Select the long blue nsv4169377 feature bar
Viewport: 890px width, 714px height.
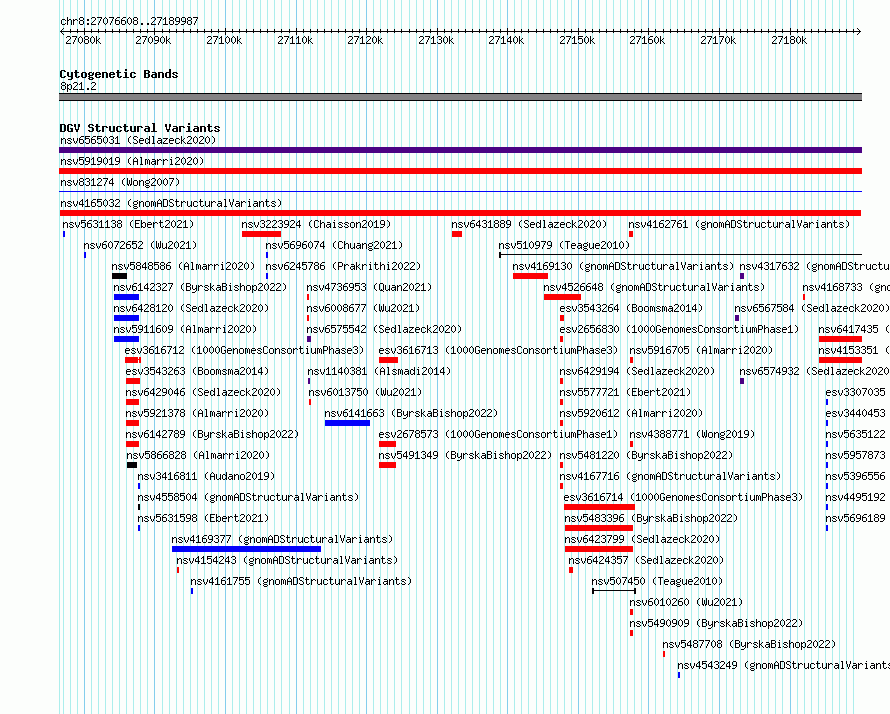coord(246,549)
